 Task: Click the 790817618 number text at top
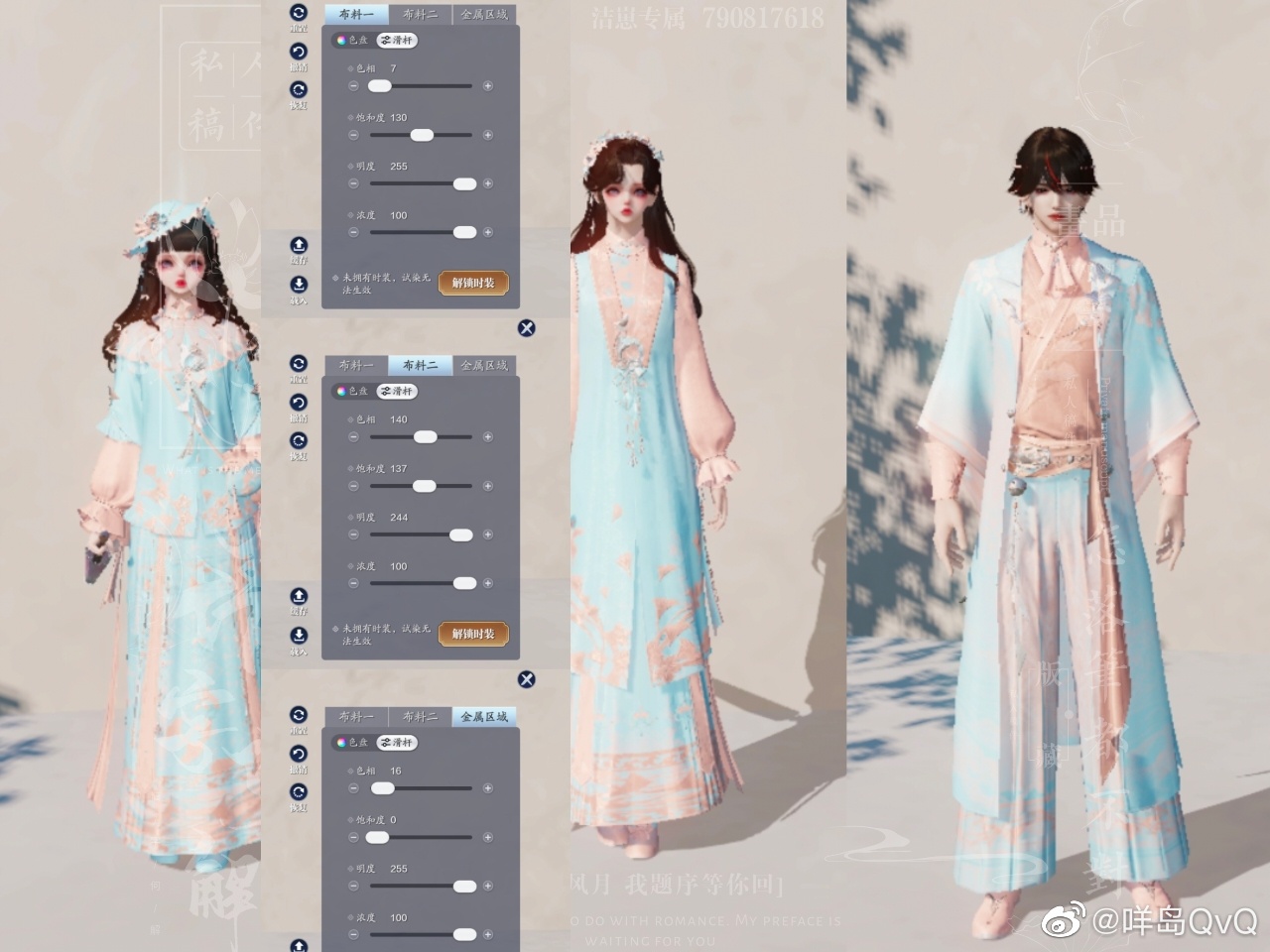pyautogui.click(x=763, y=17)
